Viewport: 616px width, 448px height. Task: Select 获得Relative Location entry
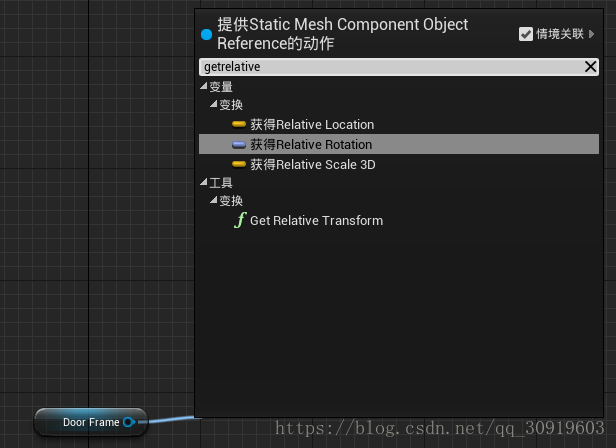pyautogui.click(x=399, y=125)
